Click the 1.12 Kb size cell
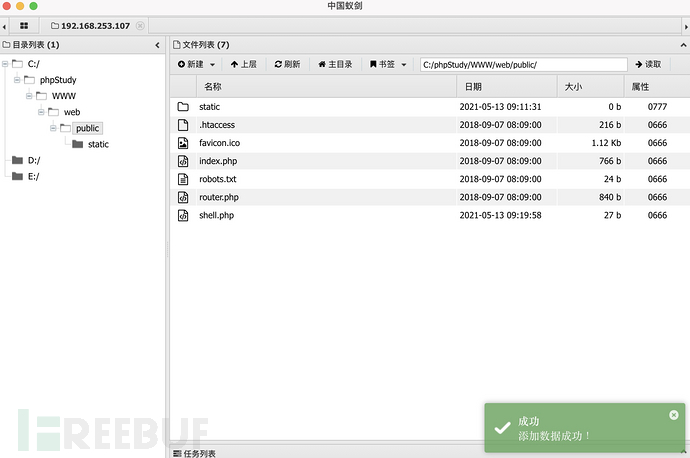Viewport: 690px width, 458px height. (606, 143)
